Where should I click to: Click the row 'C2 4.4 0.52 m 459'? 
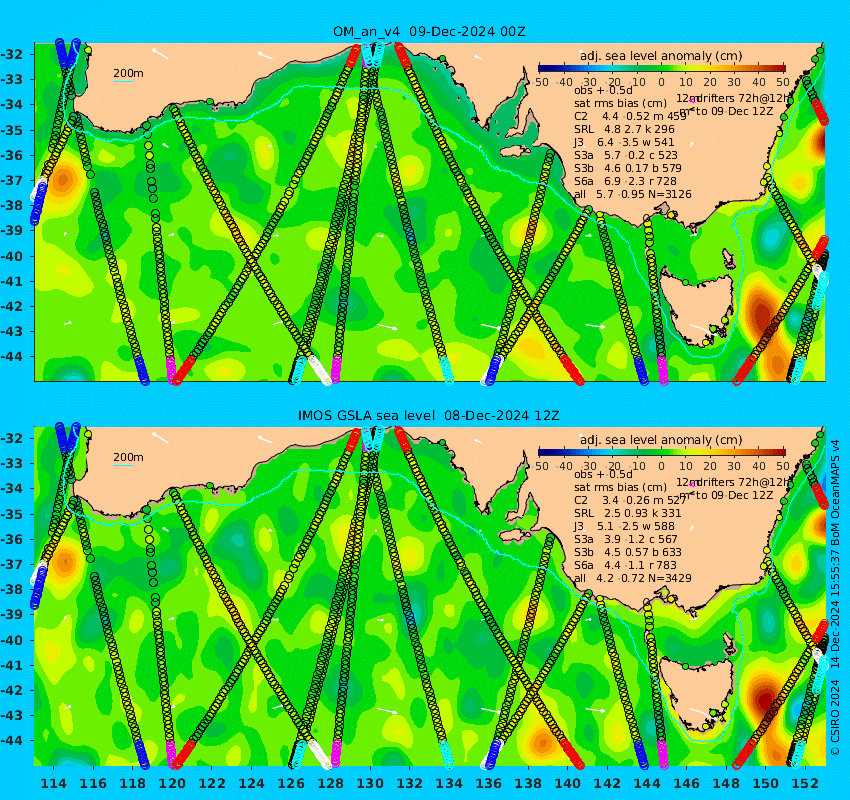pyautogui.click(x=630, y=116)
